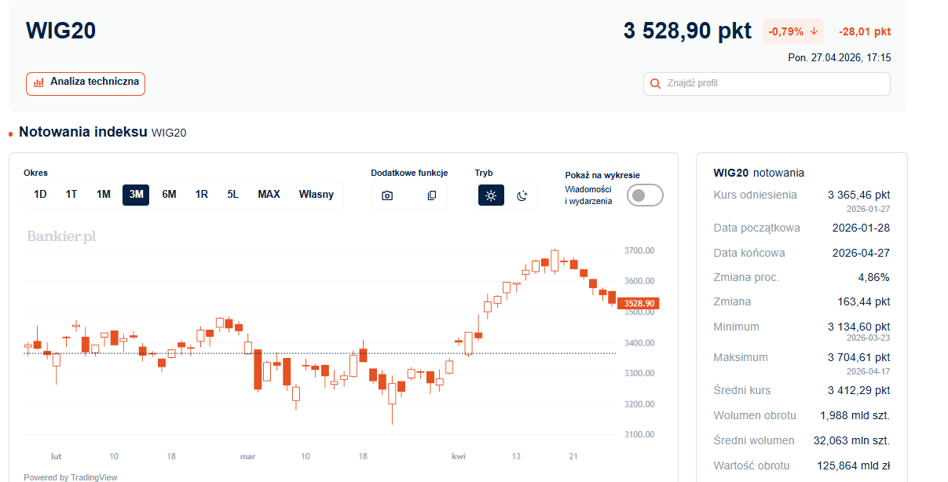
Task: Select the active 3M period tab
Action: tap(136, 195)
